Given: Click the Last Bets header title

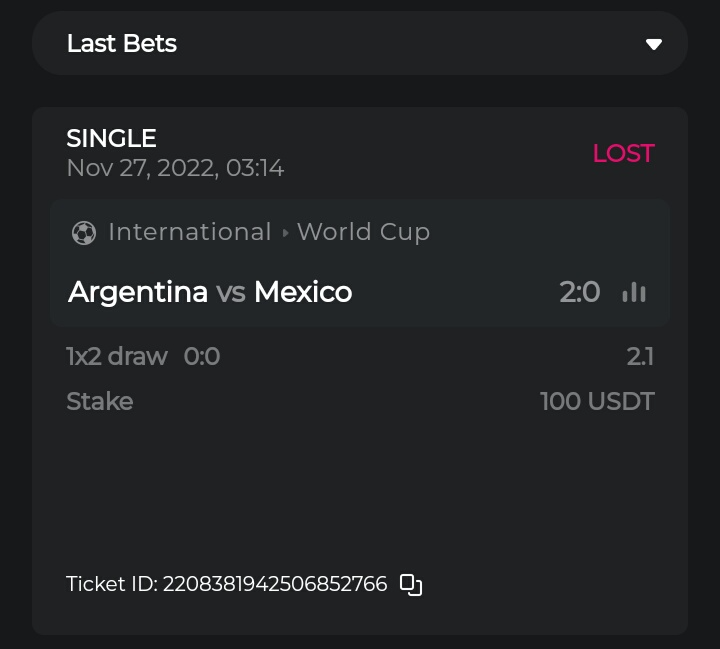Looking at the screenshot, I should click(122, 44).
